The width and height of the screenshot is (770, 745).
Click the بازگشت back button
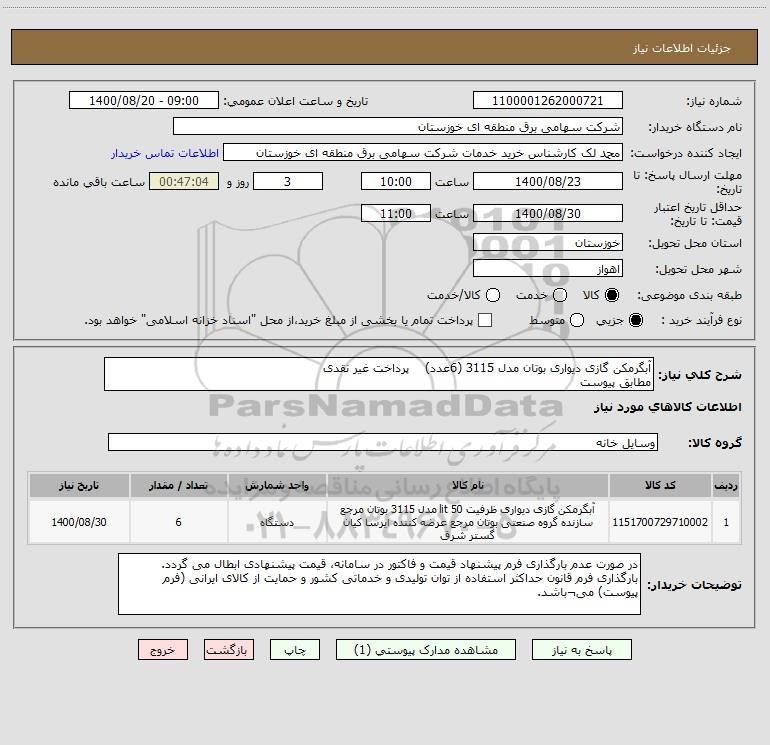(x=229, y=650)
